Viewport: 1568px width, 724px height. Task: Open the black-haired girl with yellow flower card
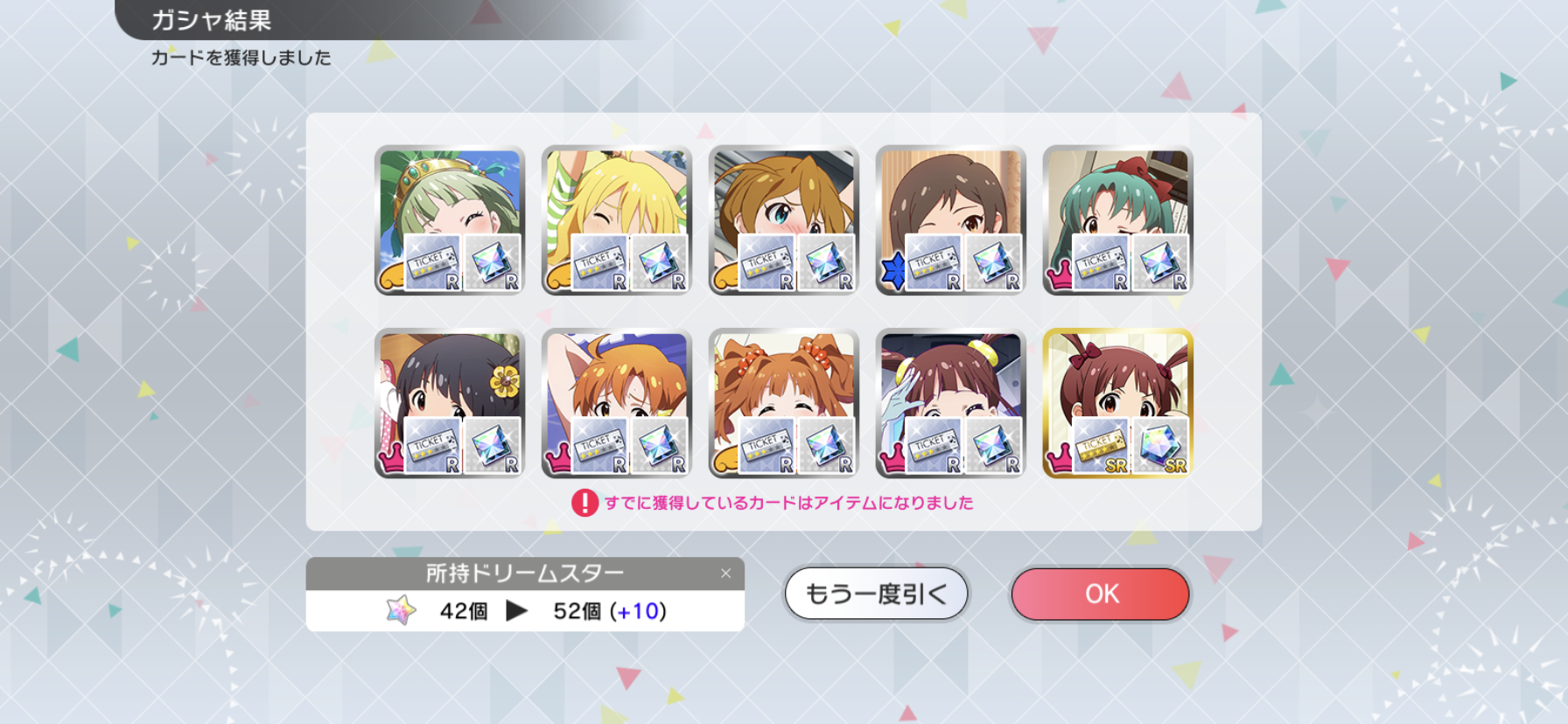click(450, 404)
